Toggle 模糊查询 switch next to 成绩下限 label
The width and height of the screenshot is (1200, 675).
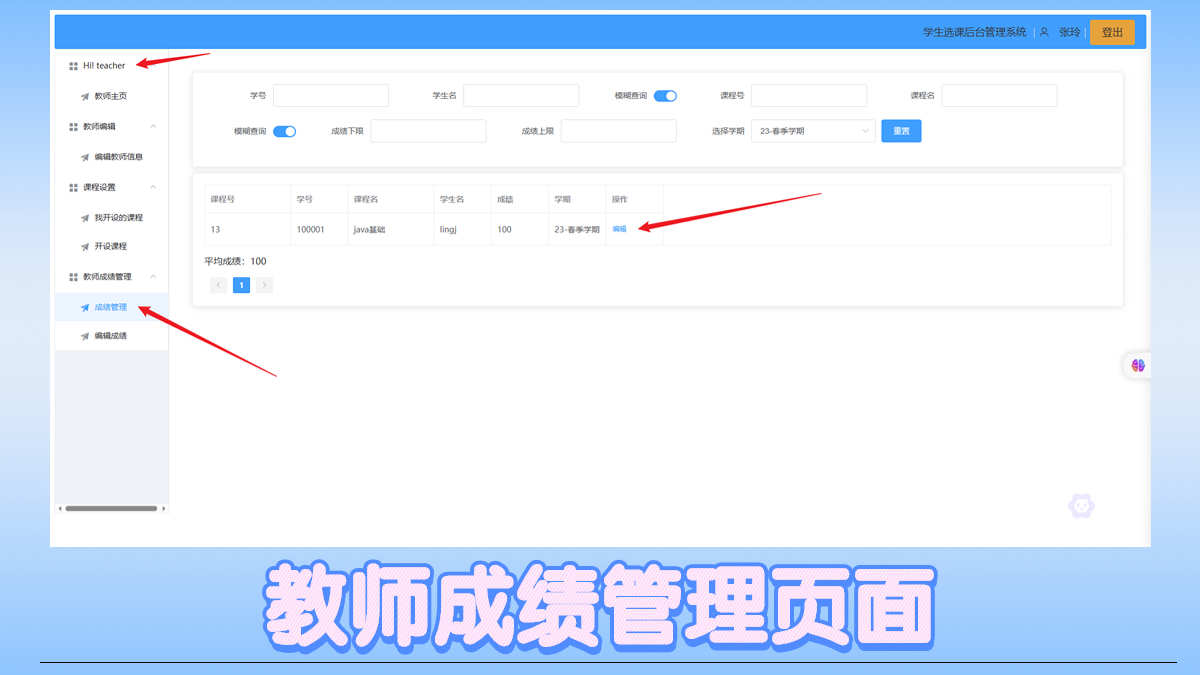285,131
